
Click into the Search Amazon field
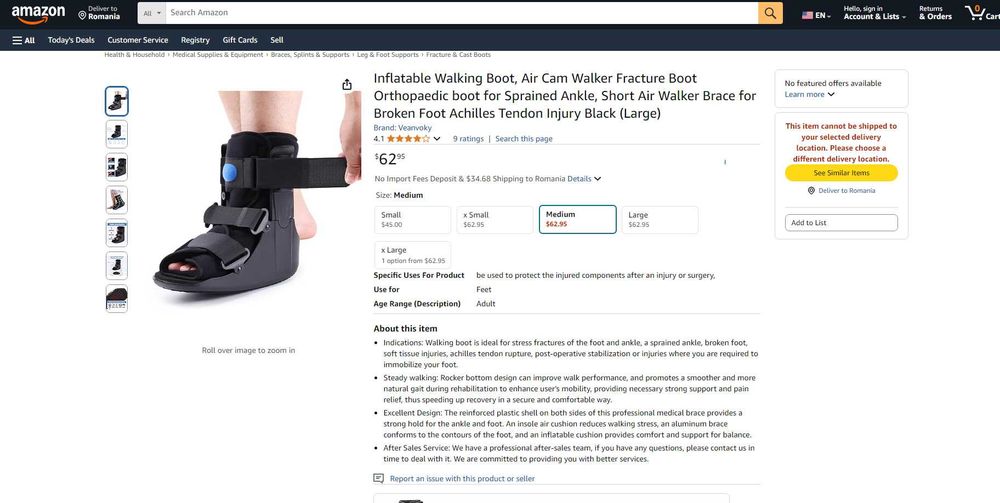point(462,13)
